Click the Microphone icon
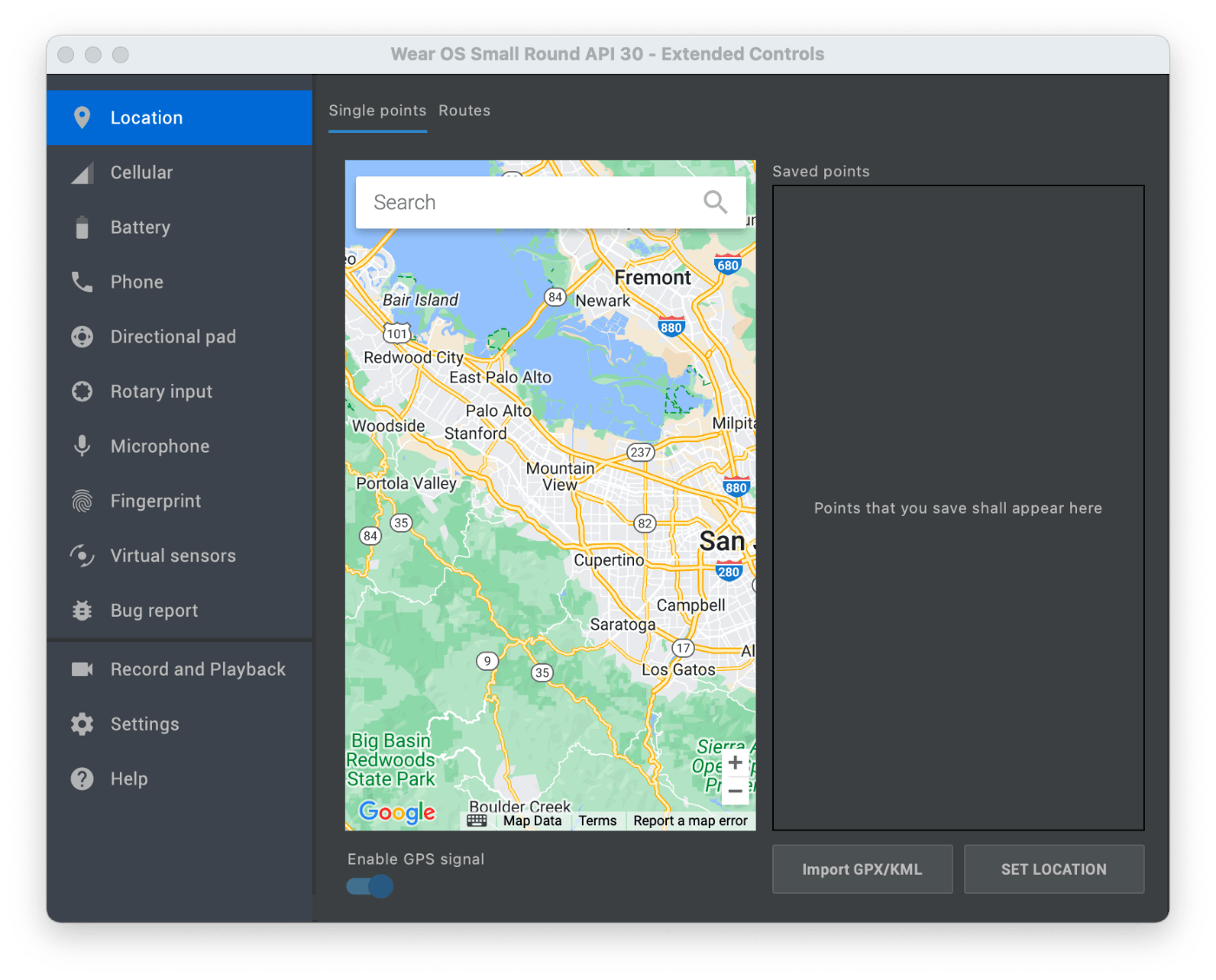This screenshot has height=980, width=1216. click(x=82, y=446)
